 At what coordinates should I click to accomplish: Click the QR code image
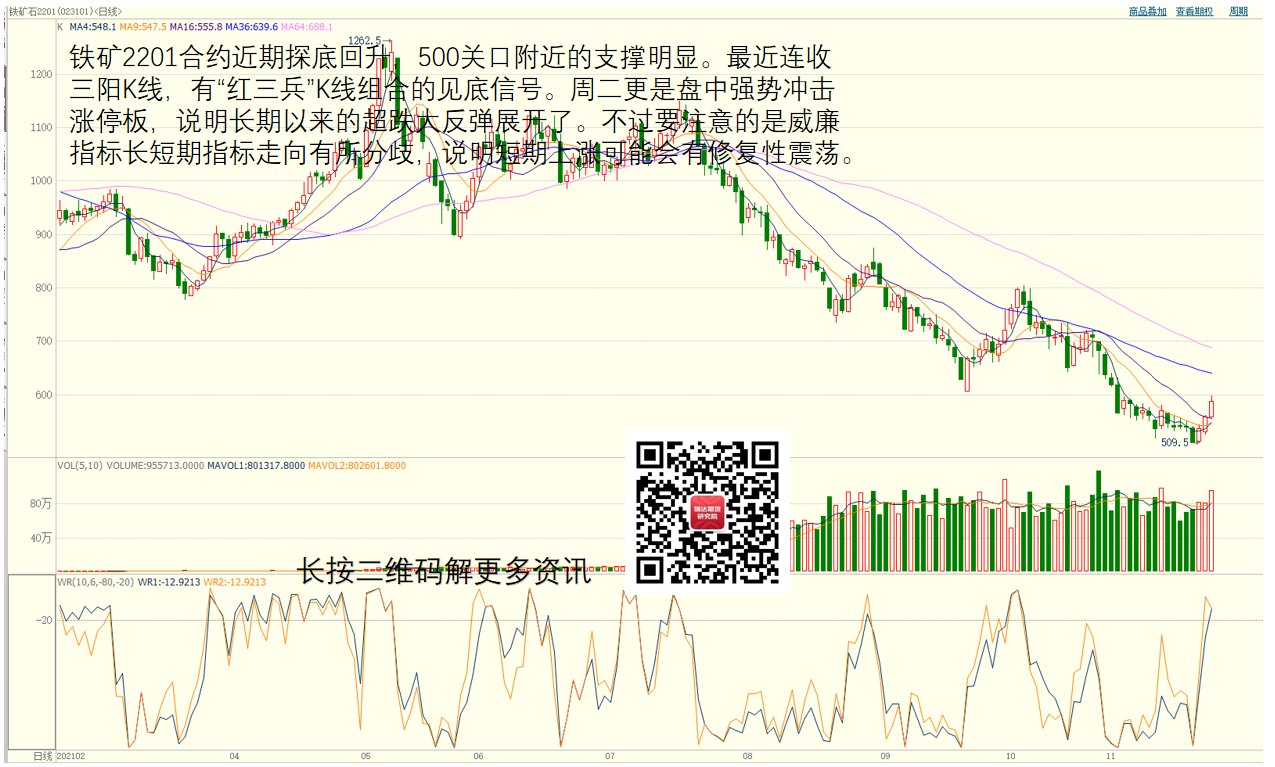[x=708, y=513]
